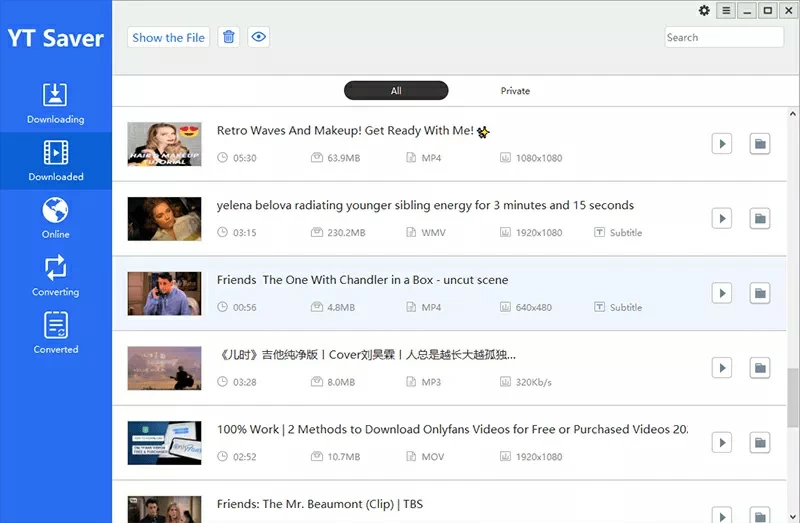The height and width of the screenshot is (523, 800).
Task: Click the trash delete icon
Action: pos(229,37)
